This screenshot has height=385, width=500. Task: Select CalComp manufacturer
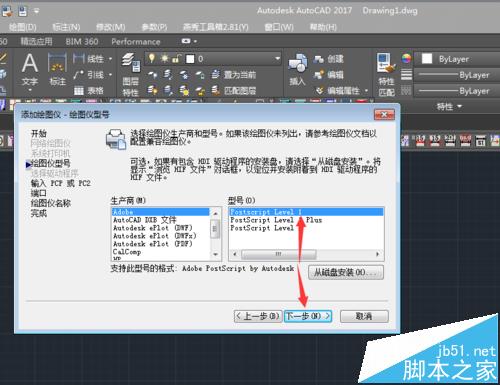coord(160,252)
